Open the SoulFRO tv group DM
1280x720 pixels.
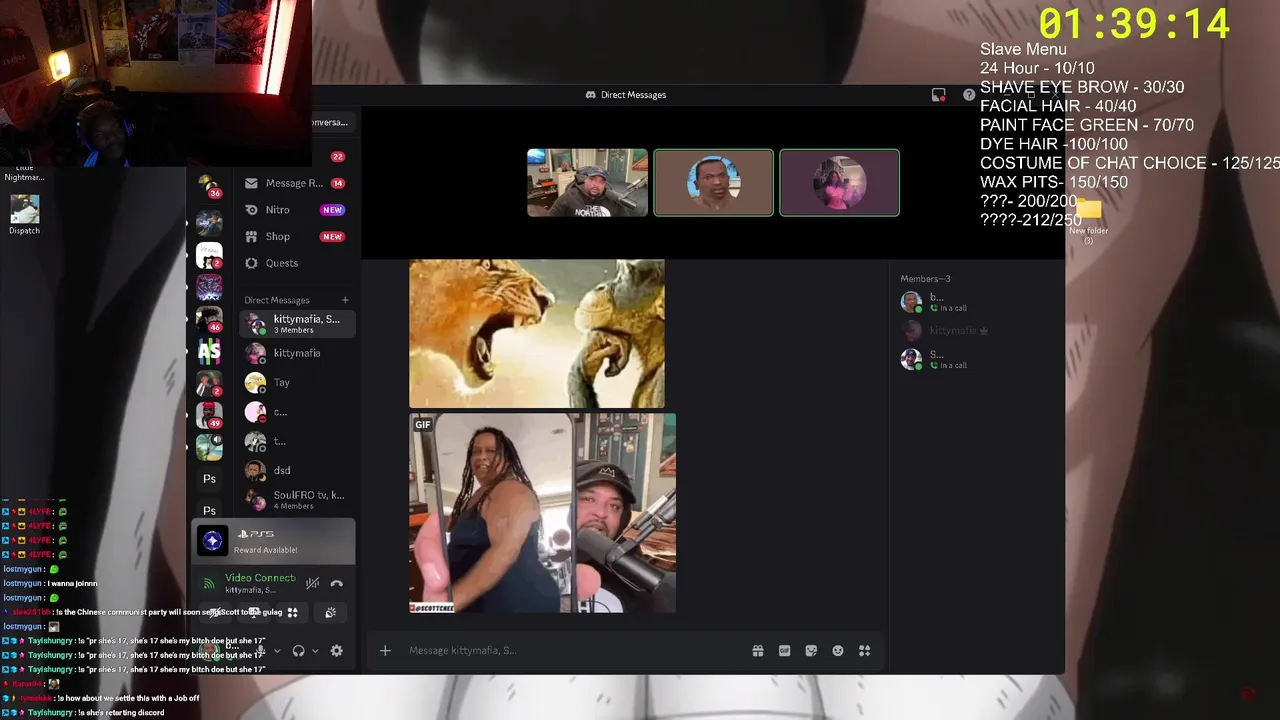296,500
